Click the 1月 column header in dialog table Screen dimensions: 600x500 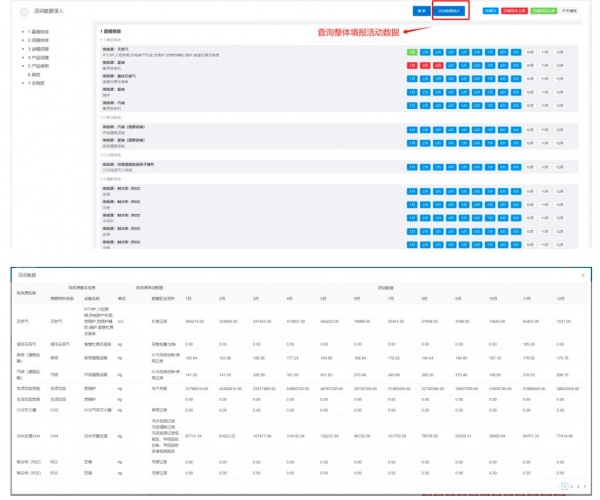pos(188,298)
